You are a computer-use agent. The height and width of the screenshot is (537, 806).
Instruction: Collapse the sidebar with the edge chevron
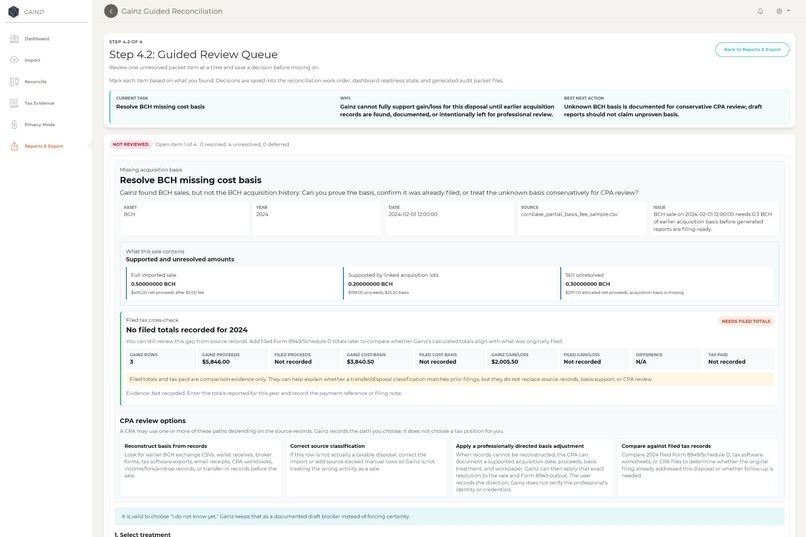click(90, 146)
